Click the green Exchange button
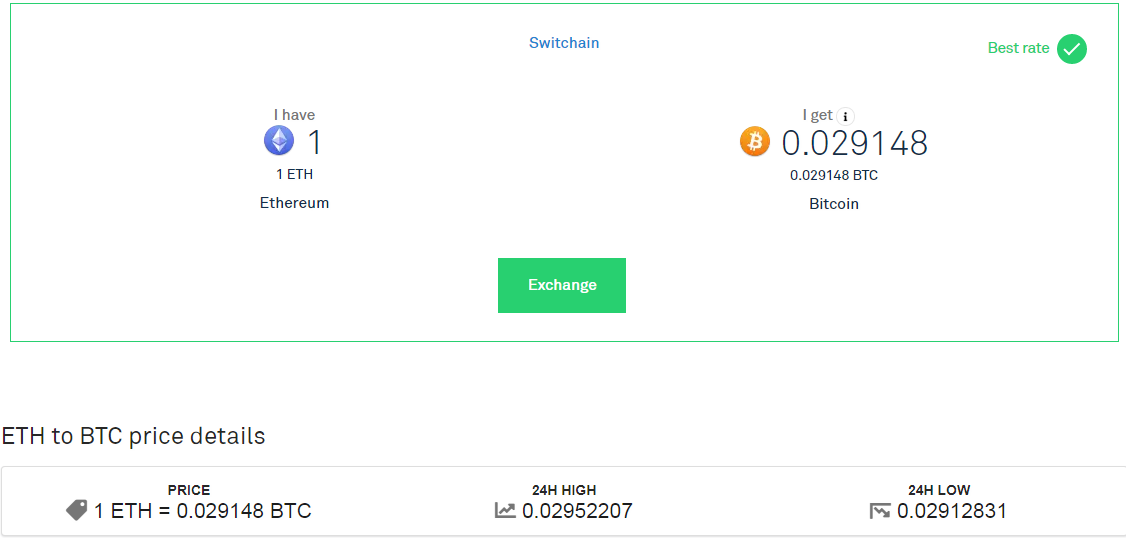 [x=562, y=285]
